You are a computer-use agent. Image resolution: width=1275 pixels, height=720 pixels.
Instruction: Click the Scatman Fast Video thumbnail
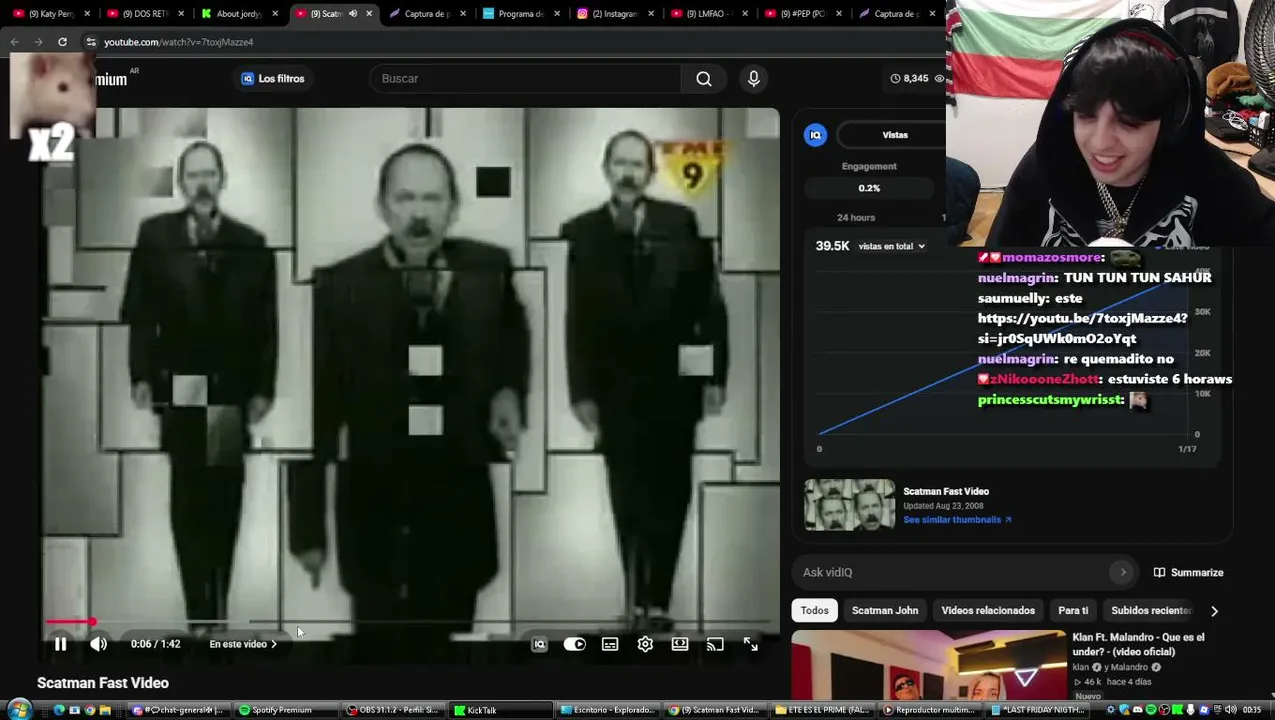[850, 505]
